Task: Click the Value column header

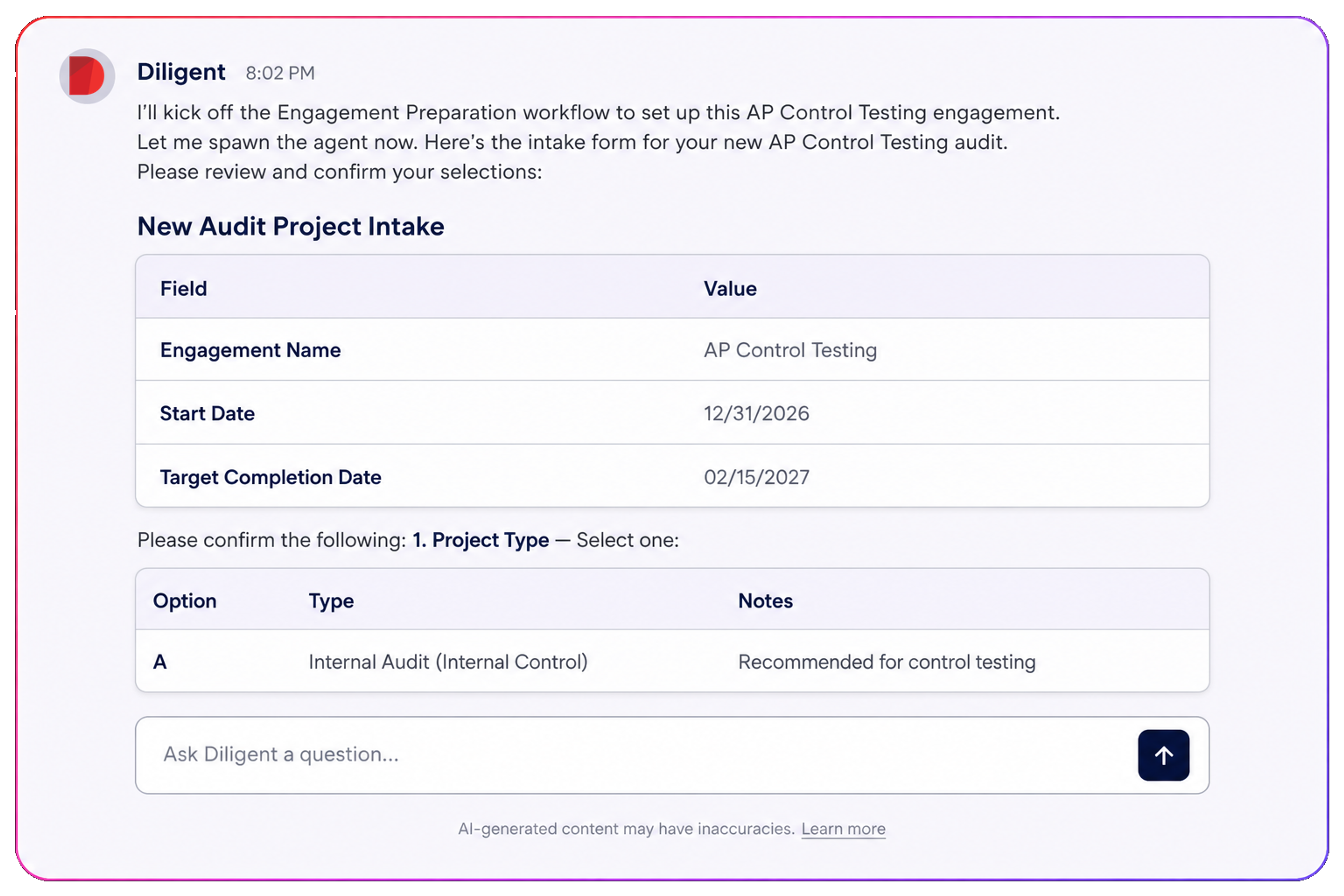Action: (x=730, y=288)
